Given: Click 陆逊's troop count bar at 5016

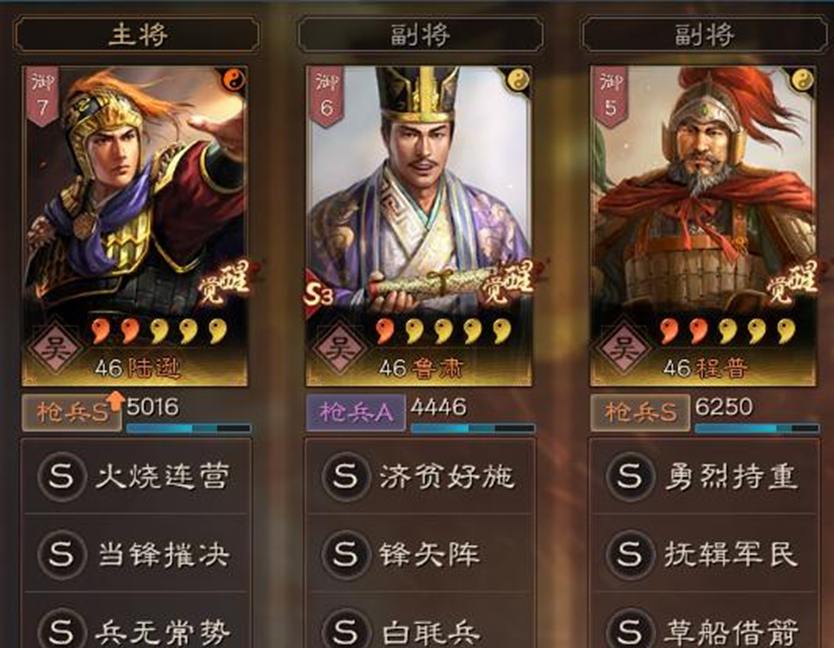Looking at the screenshot, I should pos(188,428).
